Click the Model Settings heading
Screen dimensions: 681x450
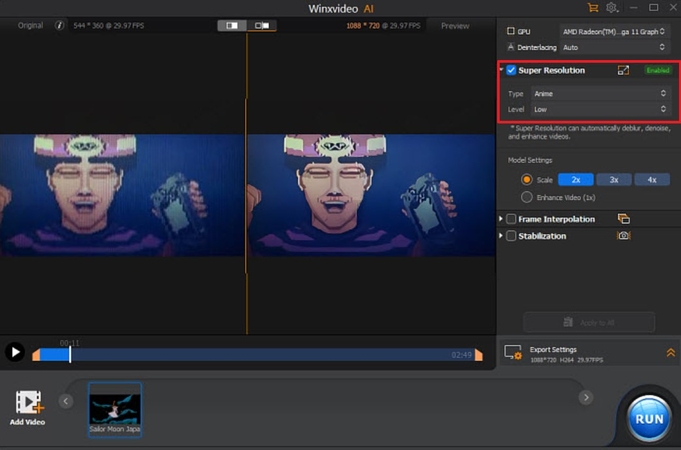click(x=530, y=160)
